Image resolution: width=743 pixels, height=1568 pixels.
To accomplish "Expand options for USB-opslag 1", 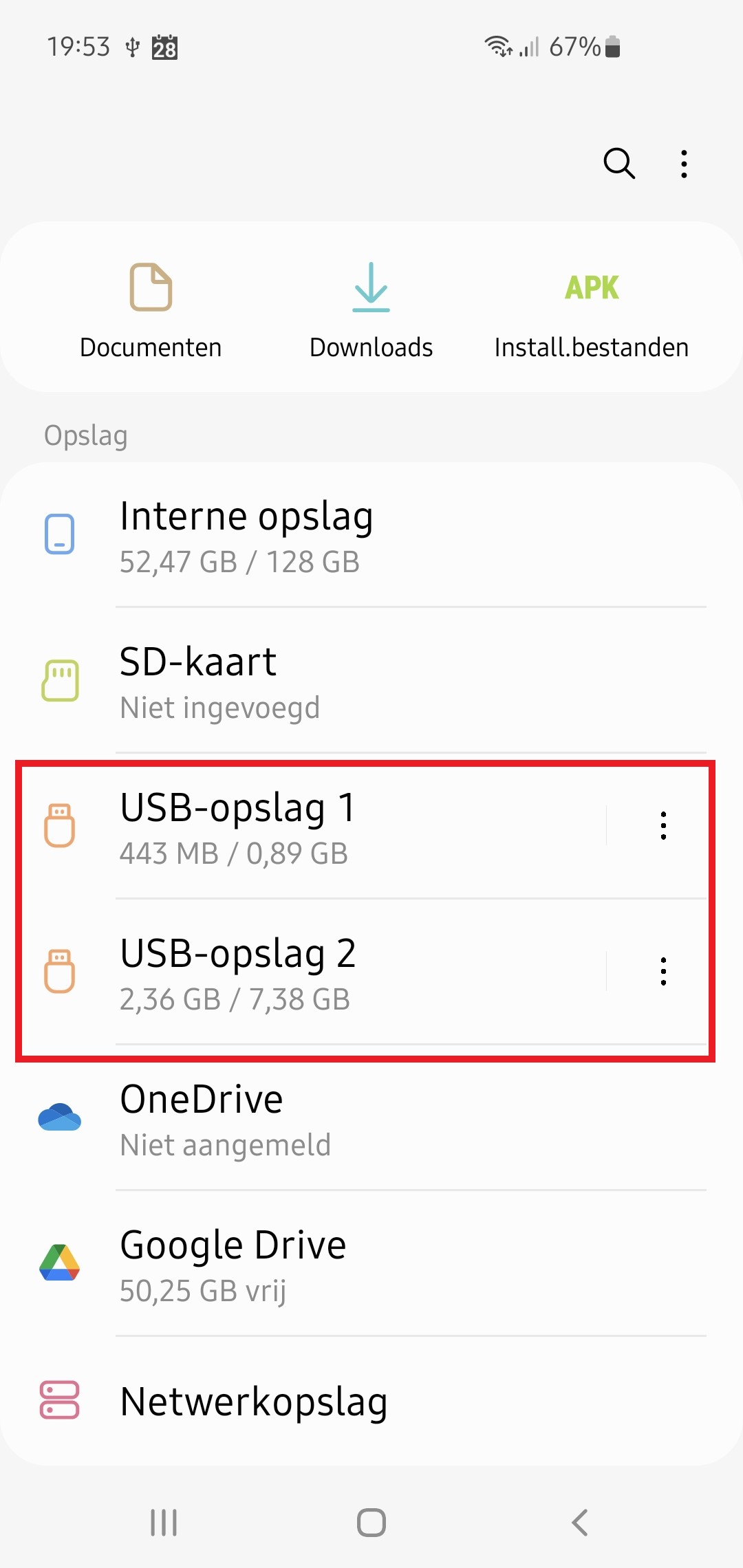I will 663,825.
